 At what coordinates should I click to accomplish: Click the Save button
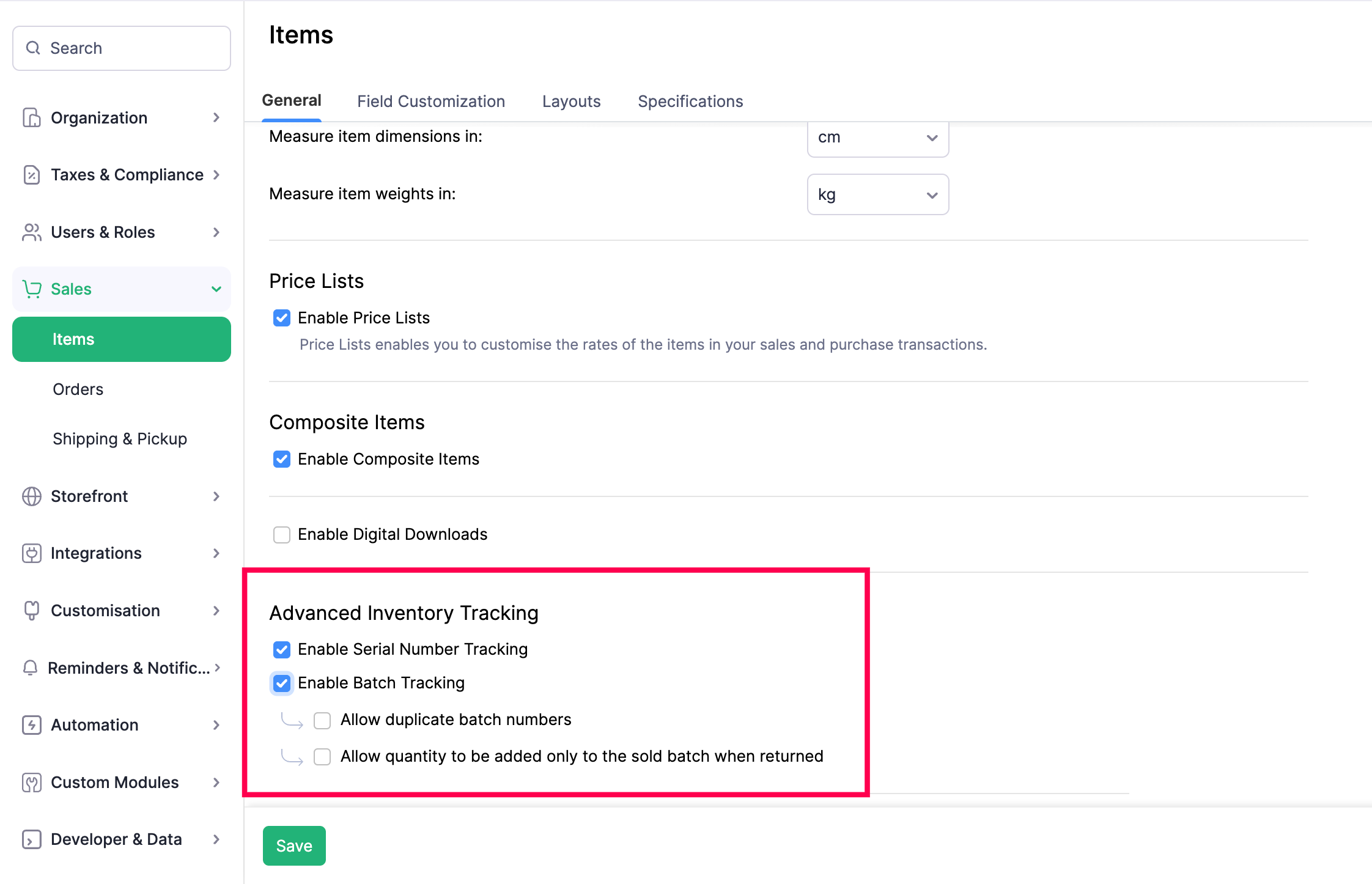click(x=293, y=845)
